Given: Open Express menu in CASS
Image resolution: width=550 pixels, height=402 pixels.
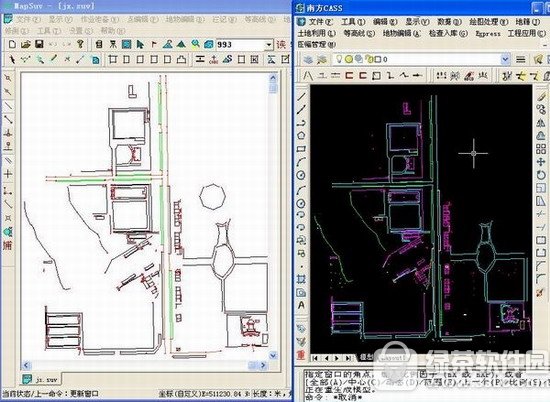Looking at the screenshot, I should (x=488, y=34).
